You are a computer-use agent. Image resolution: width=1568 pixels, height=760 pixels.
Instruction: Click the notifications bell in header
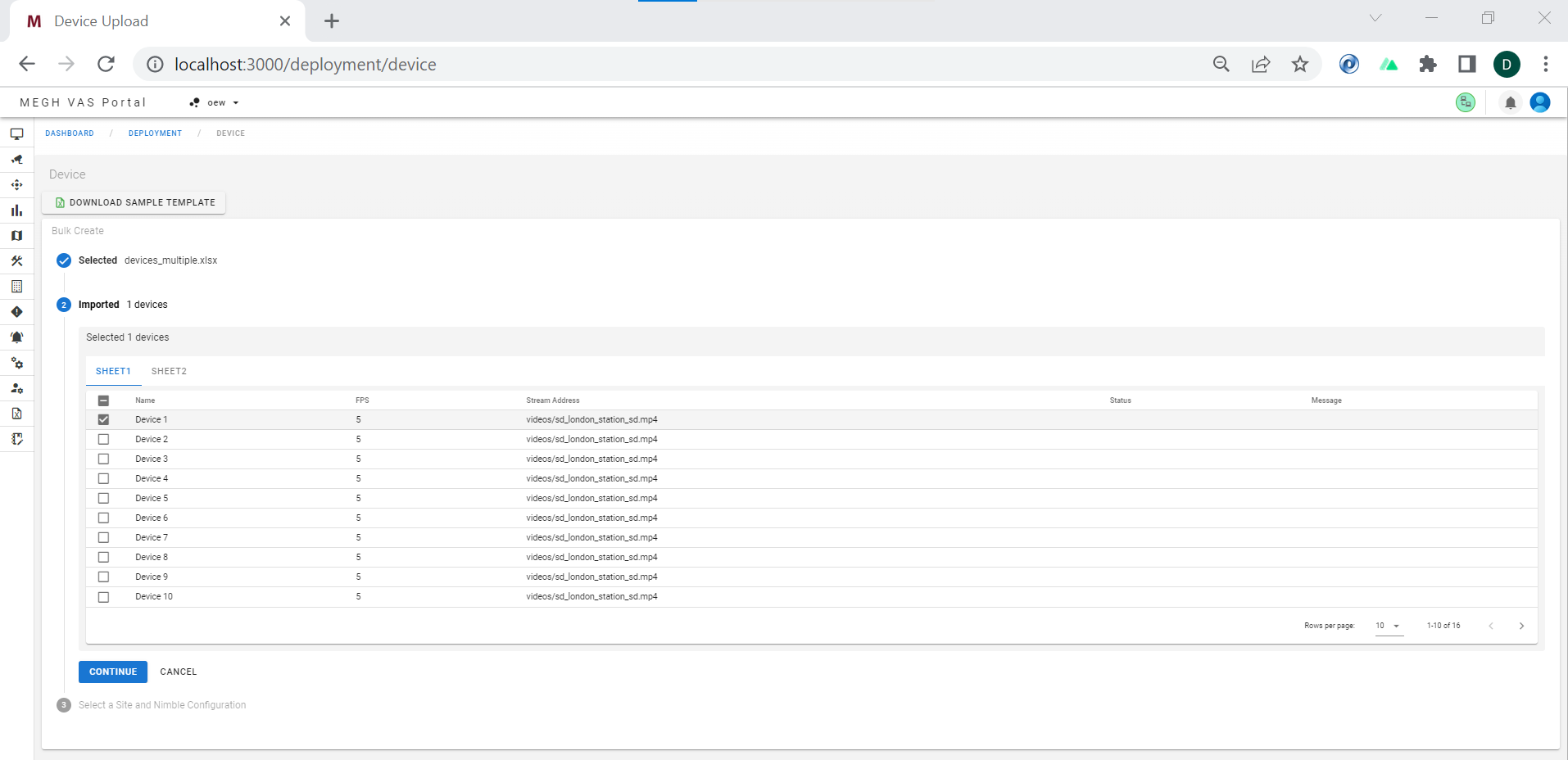[1510, 102]
